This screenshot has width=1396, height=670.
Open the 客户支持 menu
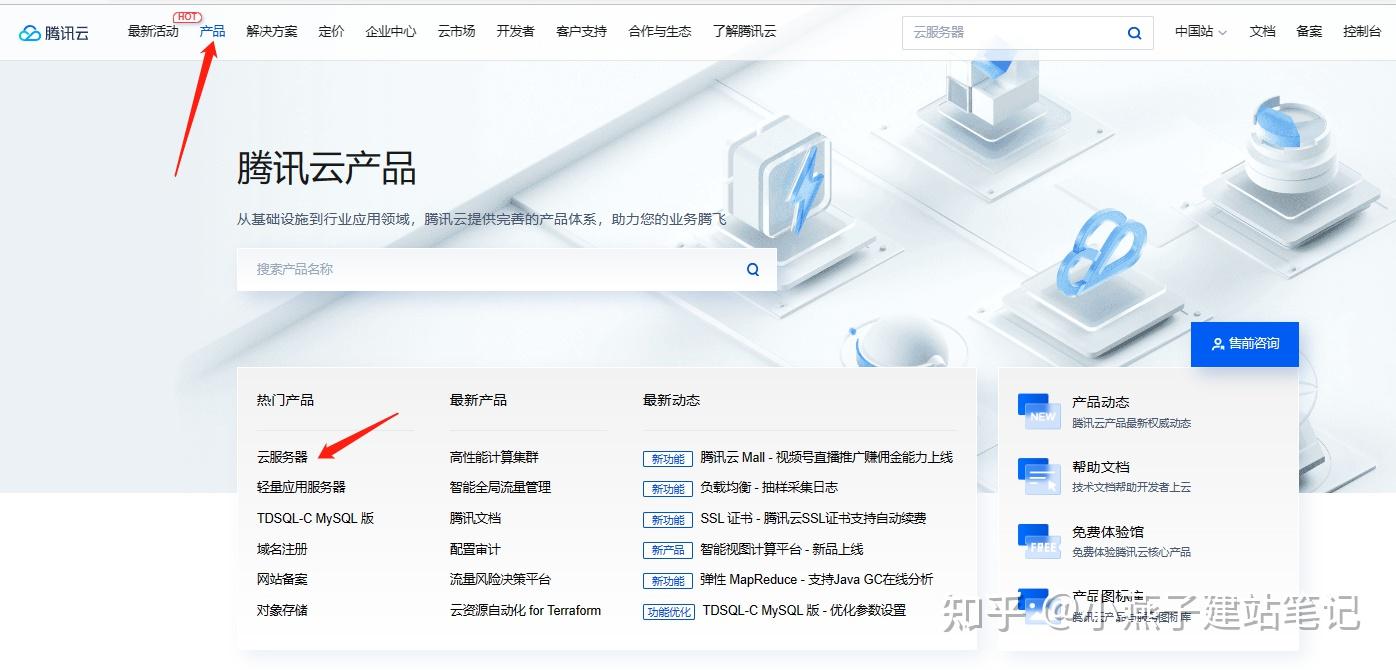coord(581,31)
